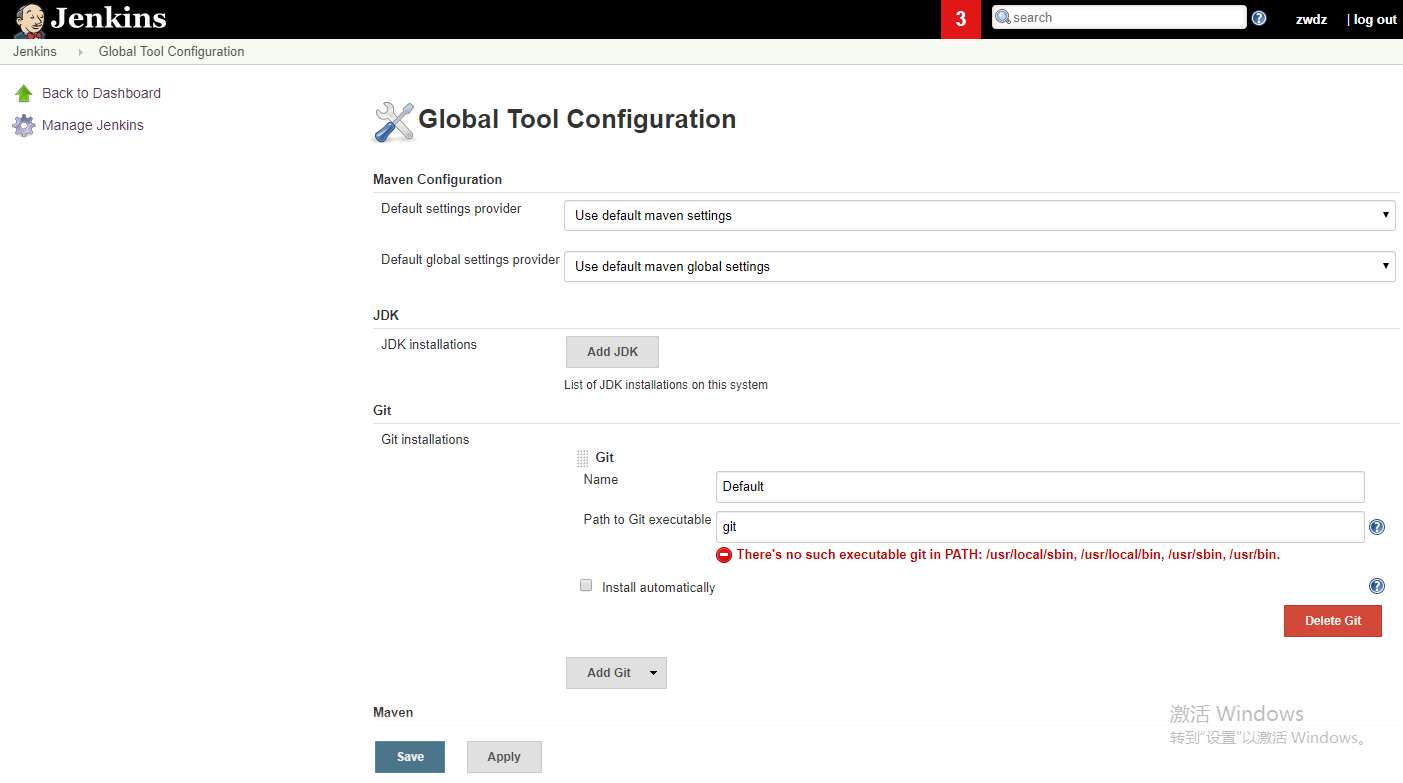Click the Git installation drag handle
Image resolution: width=1403 pixels, height=783 pixels.
click(583, 458)
